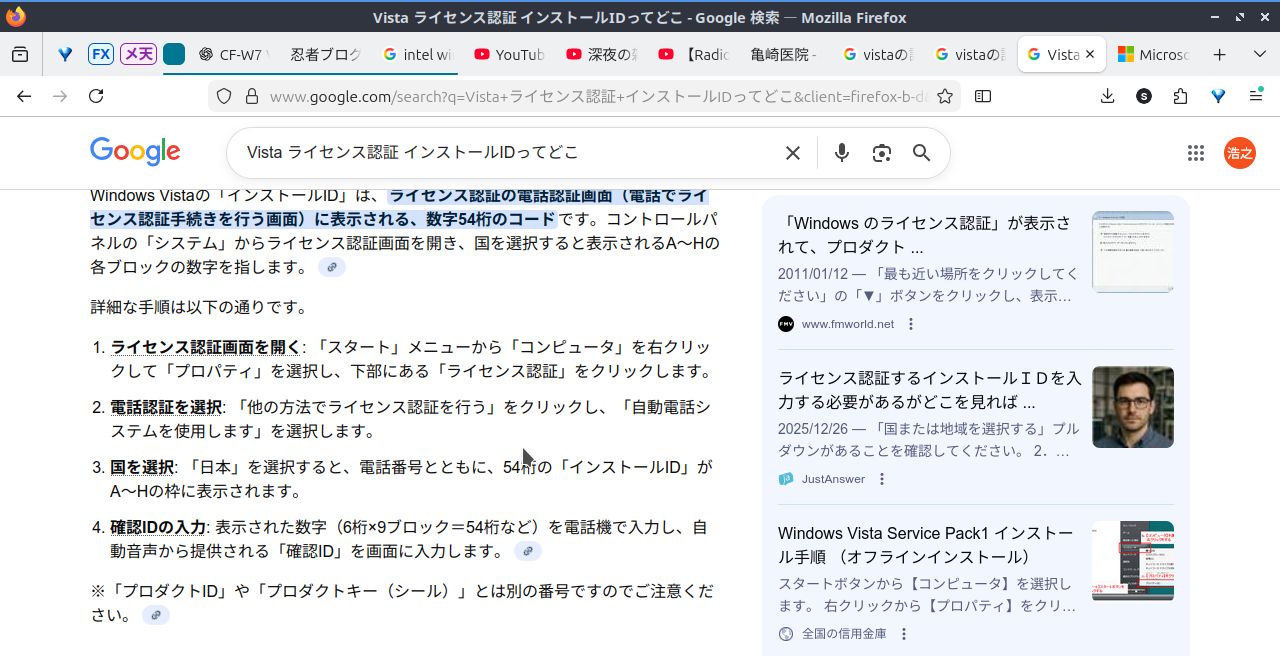Switch to the 【Radic tab

[692, 55]
